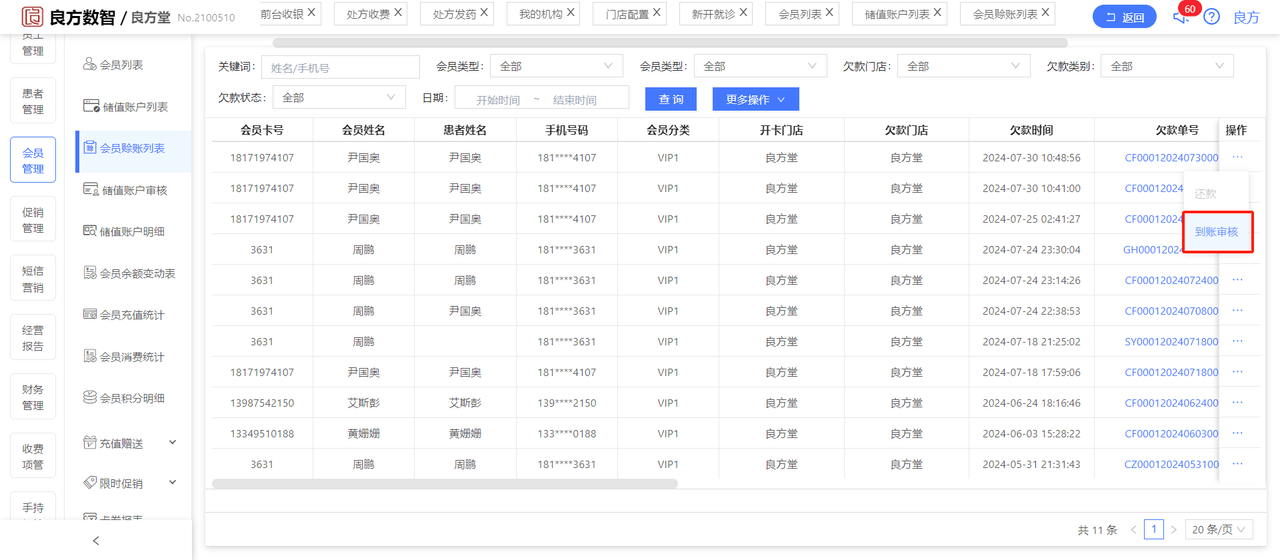The width and height of the screenshot is (1280, 560).
Task: Open row actions for debt time 2024-07-24 23:14:26
Action: coord(1237,280)
